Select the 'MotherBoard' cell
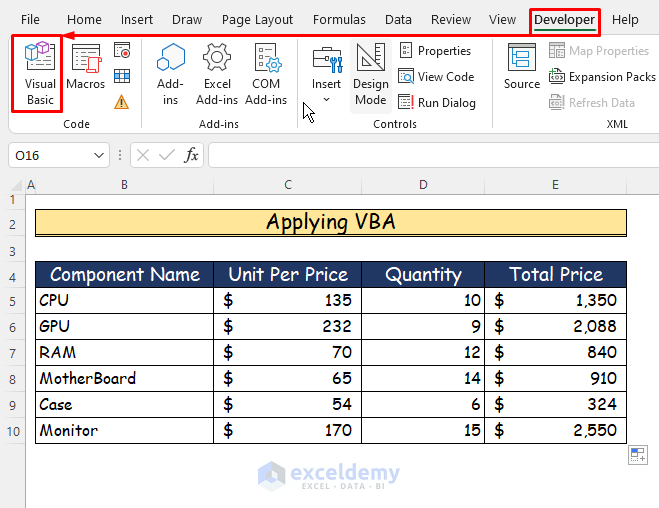This screenshot has width=659, height=508. coord(124,379)
